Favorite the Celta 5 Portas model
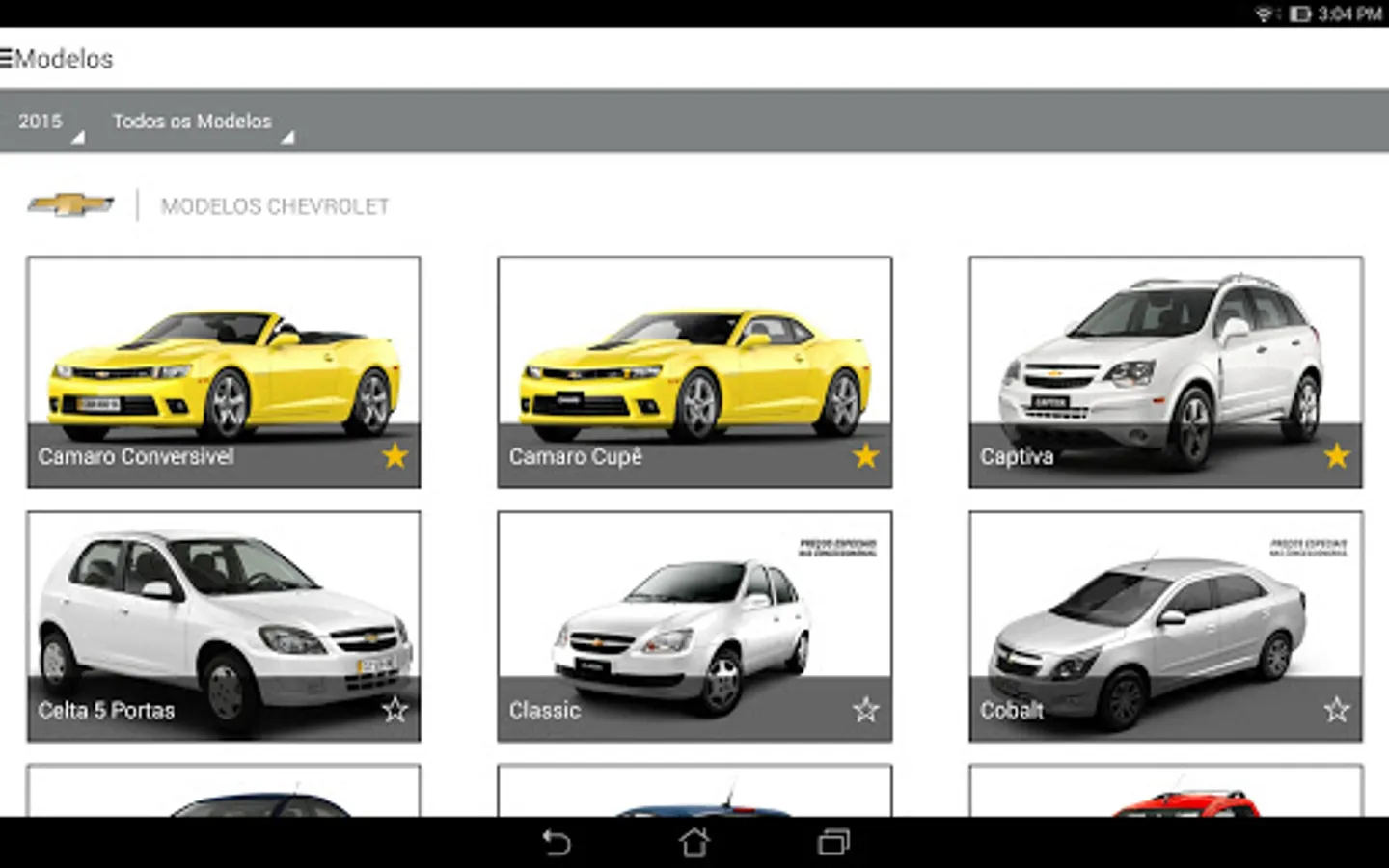Viewport: 1389px width, 868px height. [x=395, y=710]
